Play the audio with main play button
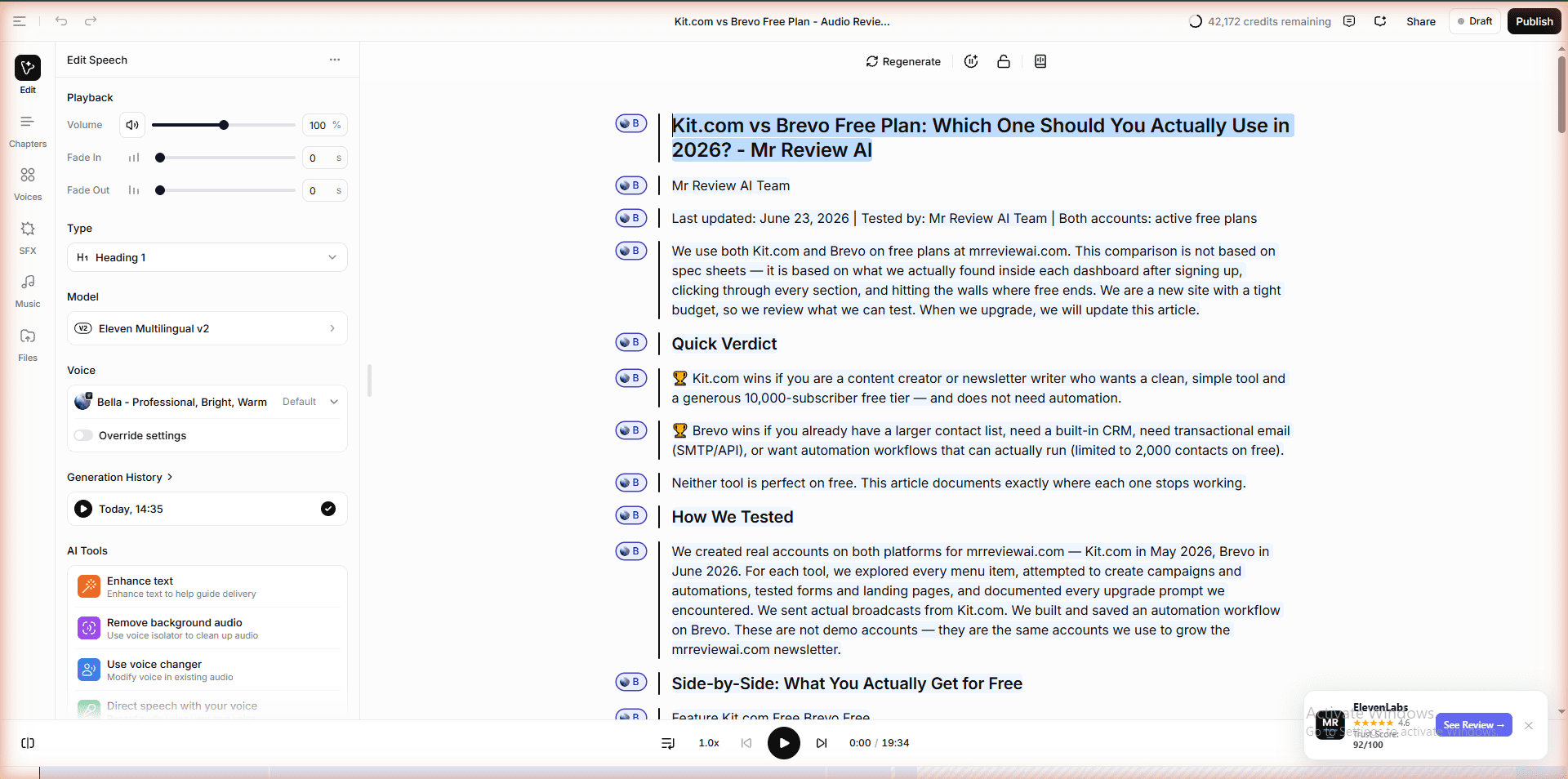This screenshot has height=779, width=1568. (784, 743)
